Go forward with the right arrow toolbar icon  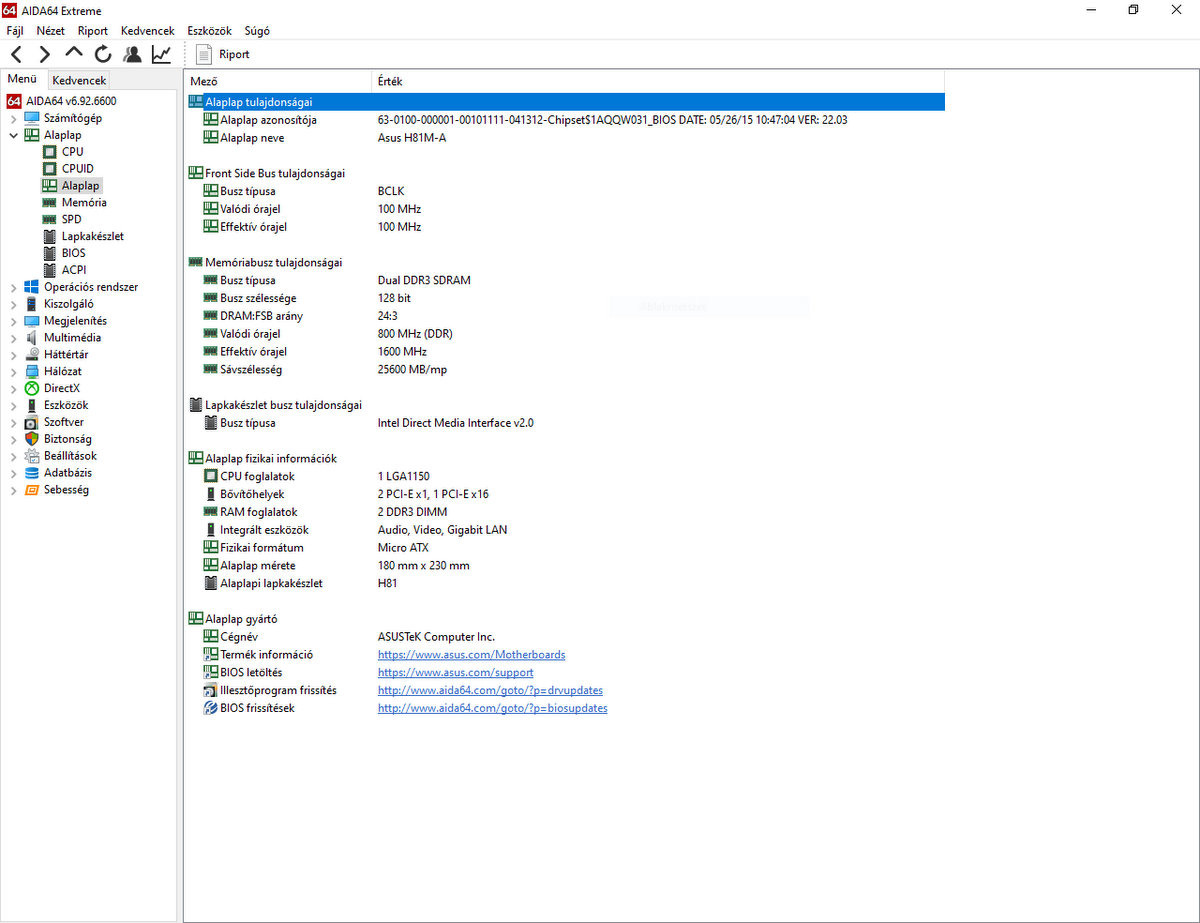(45, 54)
